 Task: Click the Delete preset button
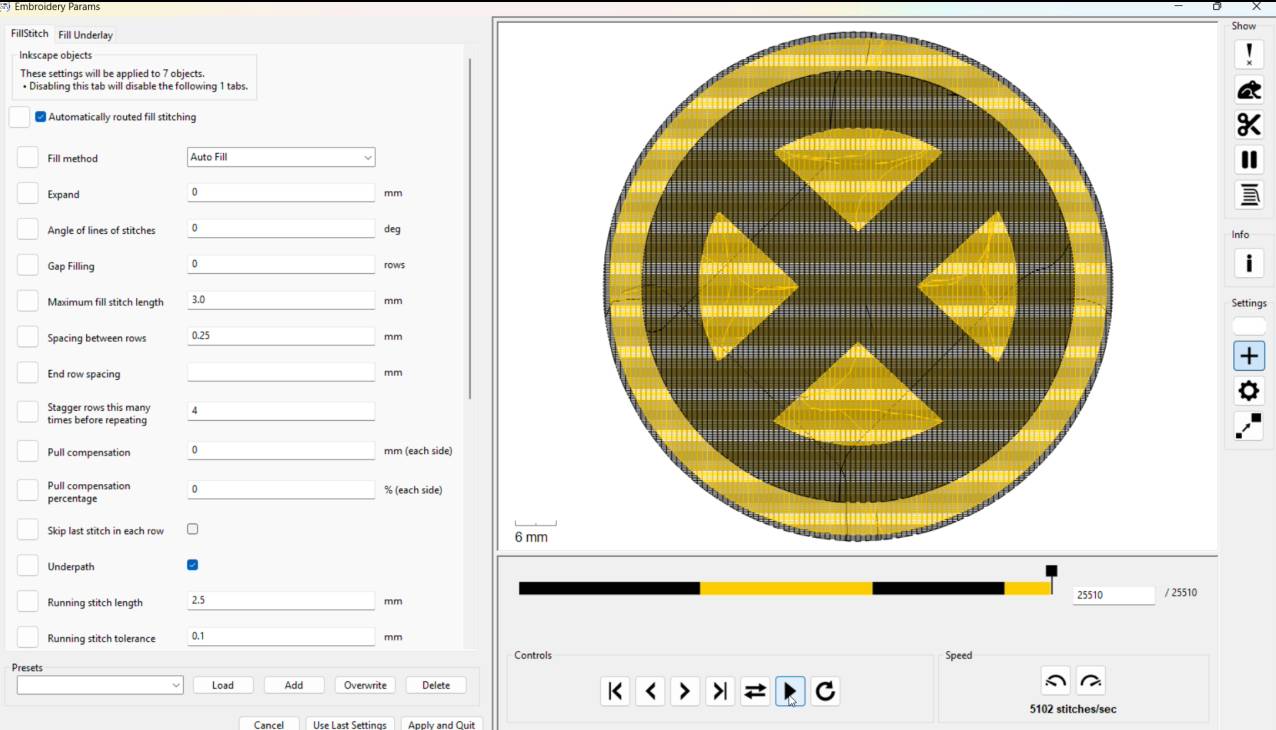pyautogui.click(x=436, y=685)
